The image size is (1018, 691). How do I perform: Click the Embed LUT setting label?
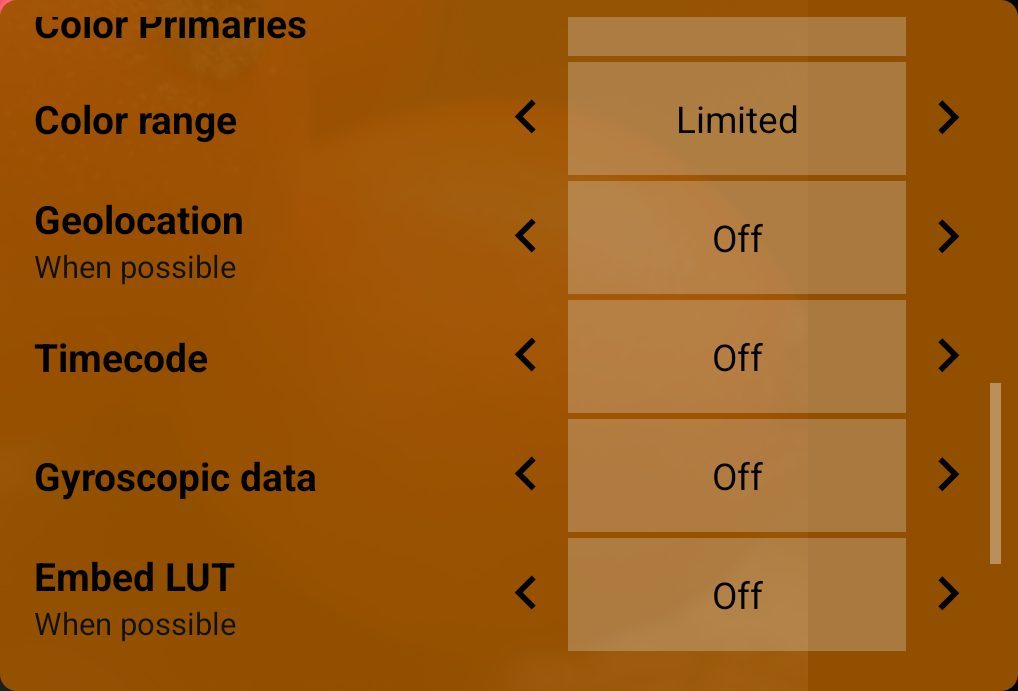[x=134, y=577]
